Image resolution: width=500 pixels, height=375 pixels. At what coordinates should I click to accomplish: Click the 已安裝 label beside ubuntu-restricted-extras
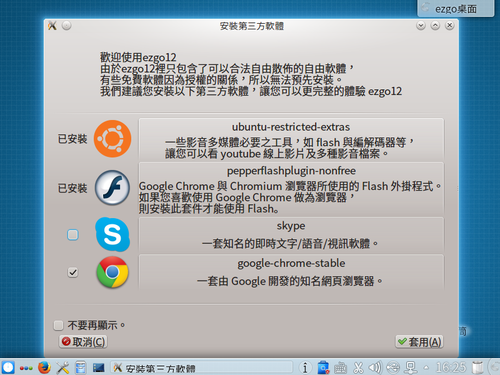[72, 139]
